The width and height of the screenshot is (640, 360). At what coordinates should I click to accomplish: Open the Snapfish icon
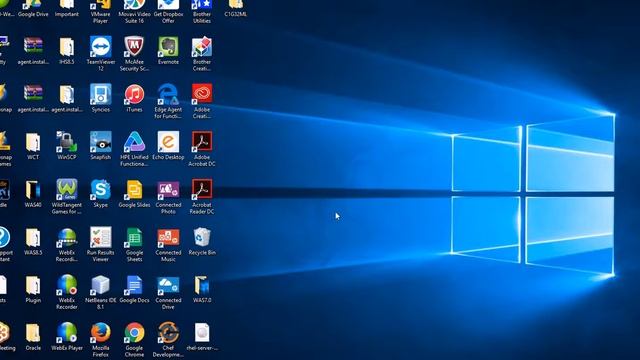point(100,142)
